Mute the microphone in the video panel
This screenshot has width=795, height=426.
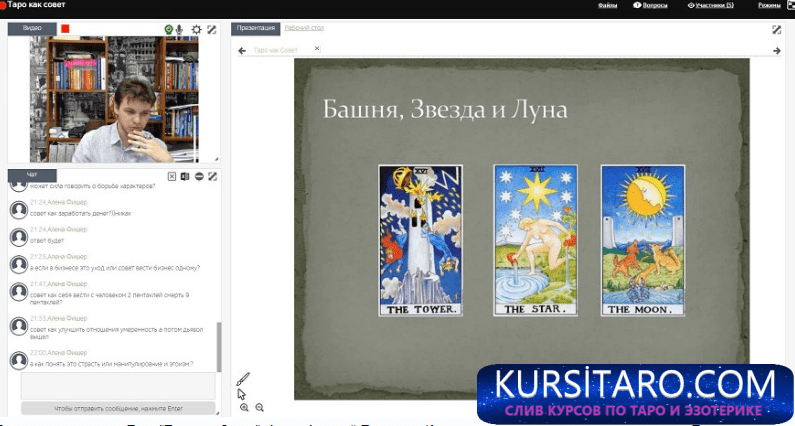180,30
